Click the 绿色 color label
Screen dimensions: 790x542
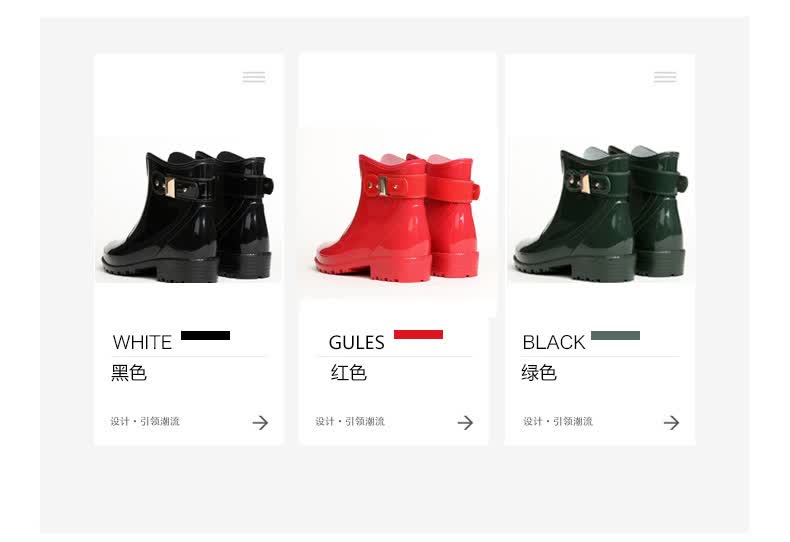[539, 373]
